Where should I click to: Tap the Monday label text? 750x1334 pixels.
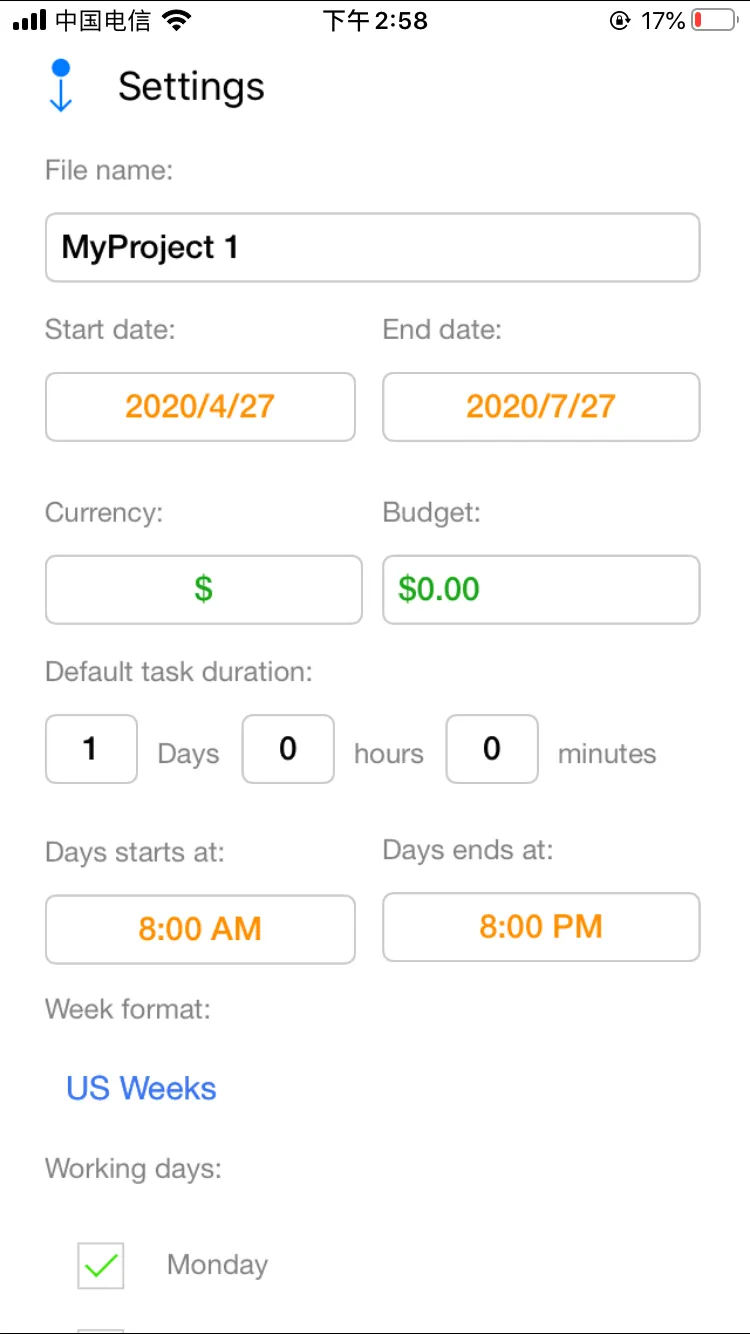click(x=217, y=1265)
